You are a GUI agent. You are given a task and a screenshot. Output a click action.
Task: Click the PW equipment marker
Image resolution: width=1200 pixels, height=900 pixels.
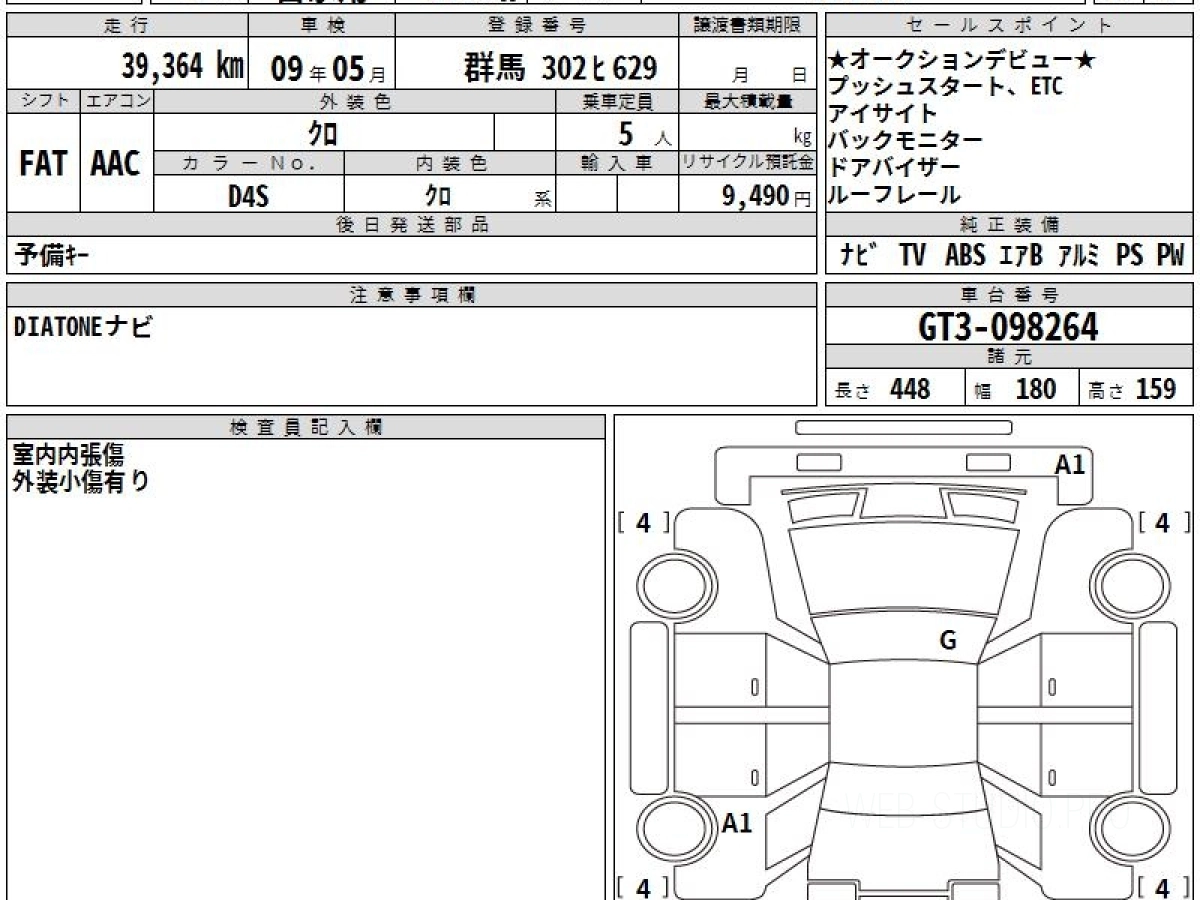1169,255
